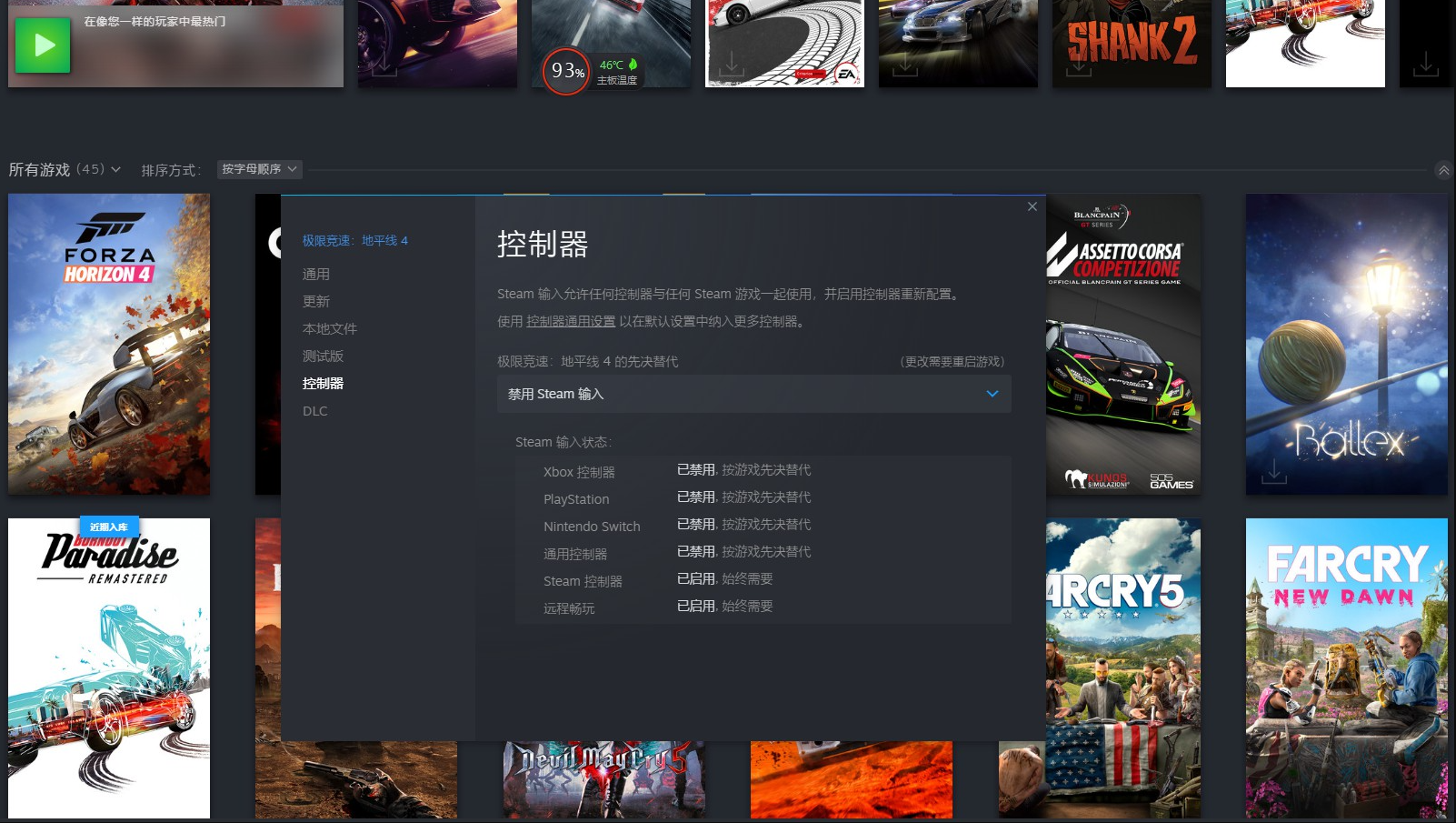Click the (更改需要重启游戏) note
Image resolution: width=1456 pixels, height=823 pixels.
tap(952, 361)
